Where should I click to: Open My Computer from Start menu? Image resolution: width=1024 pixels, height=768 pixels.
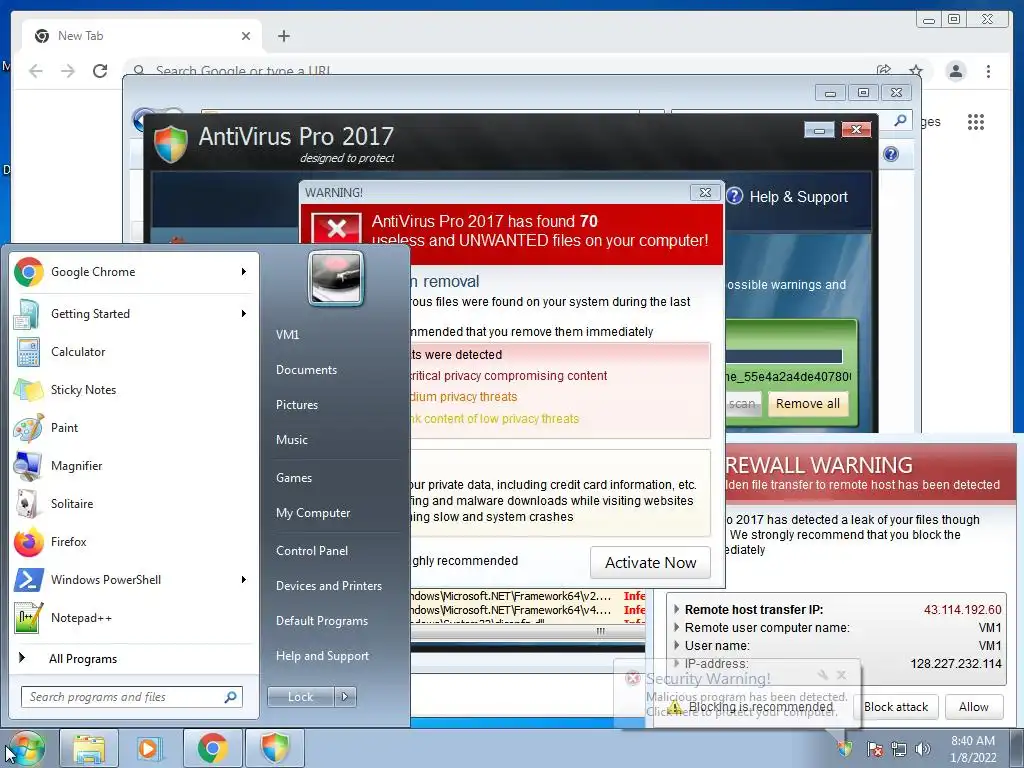point(313,513)
